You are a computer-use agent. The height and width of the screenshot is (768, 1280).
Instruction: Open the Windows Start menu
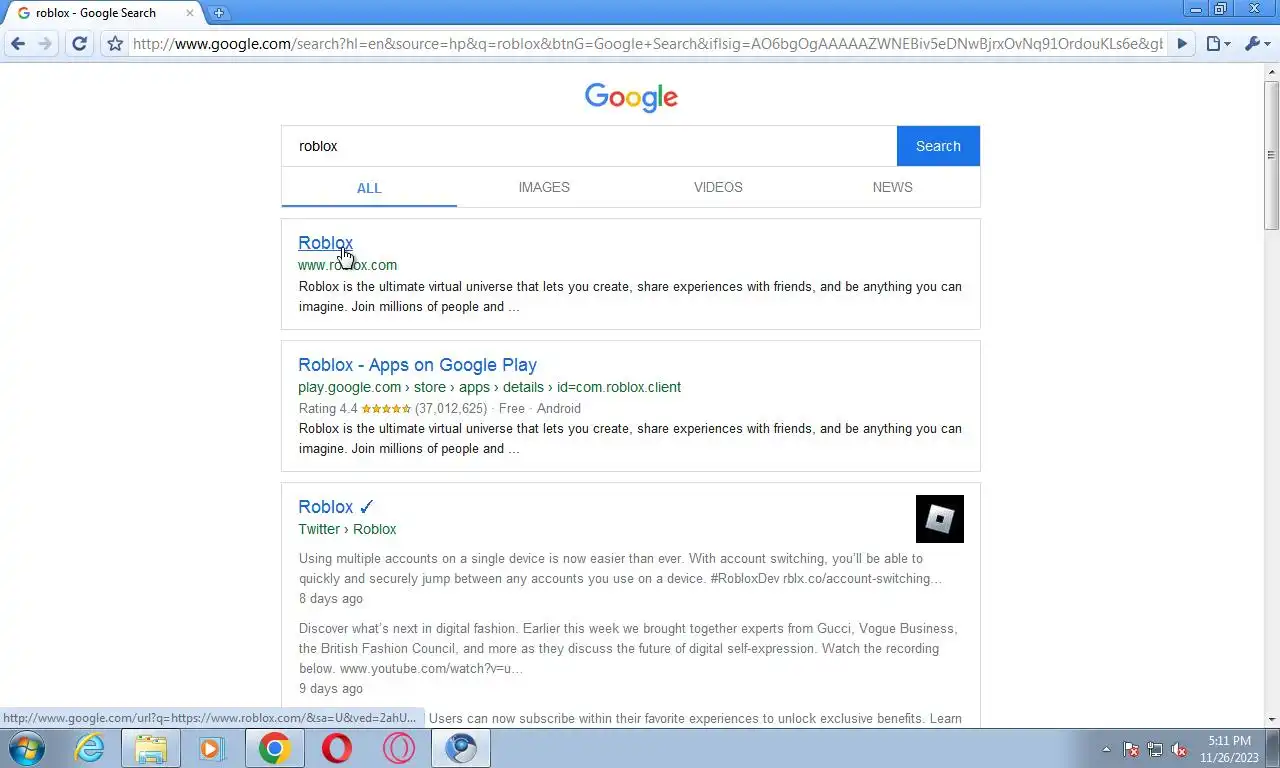point(26,748)
